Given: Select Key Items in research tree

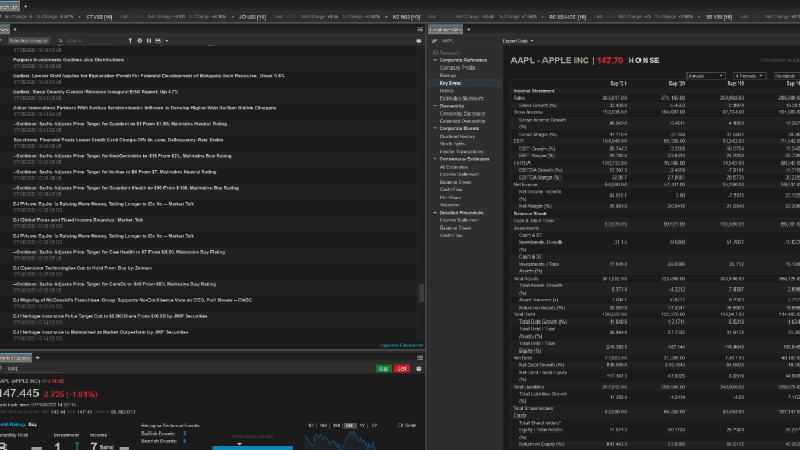Looking at the screenshot, I should [x=450, y=83].
